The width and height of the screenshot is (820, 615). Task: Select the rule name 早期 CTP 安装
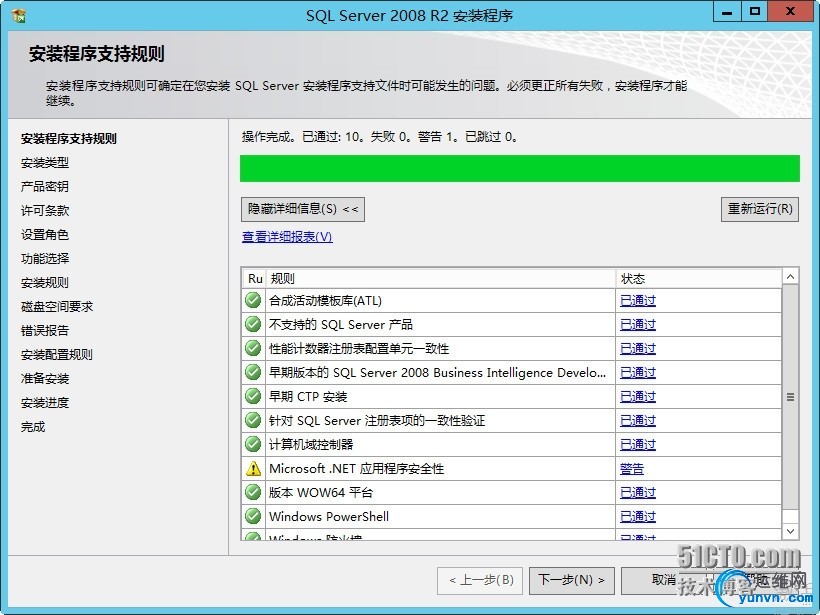[308, 397]
